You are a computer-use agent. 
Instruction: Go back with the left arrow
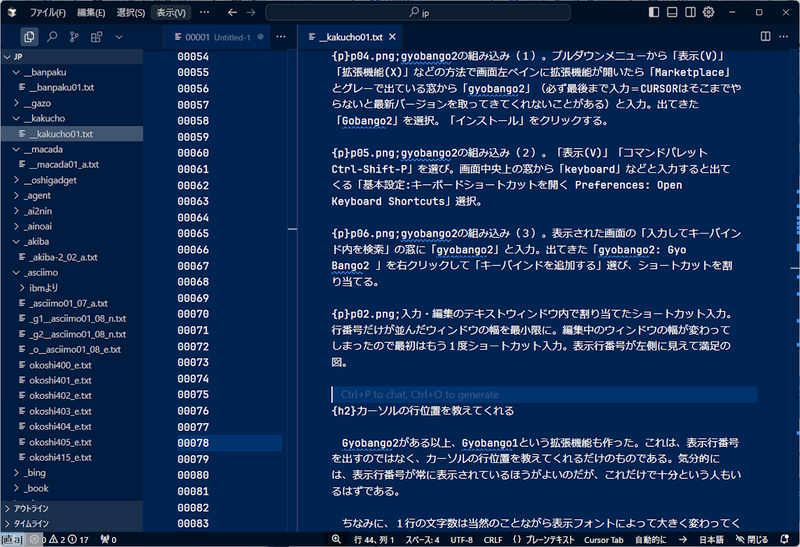coord(233,12)
